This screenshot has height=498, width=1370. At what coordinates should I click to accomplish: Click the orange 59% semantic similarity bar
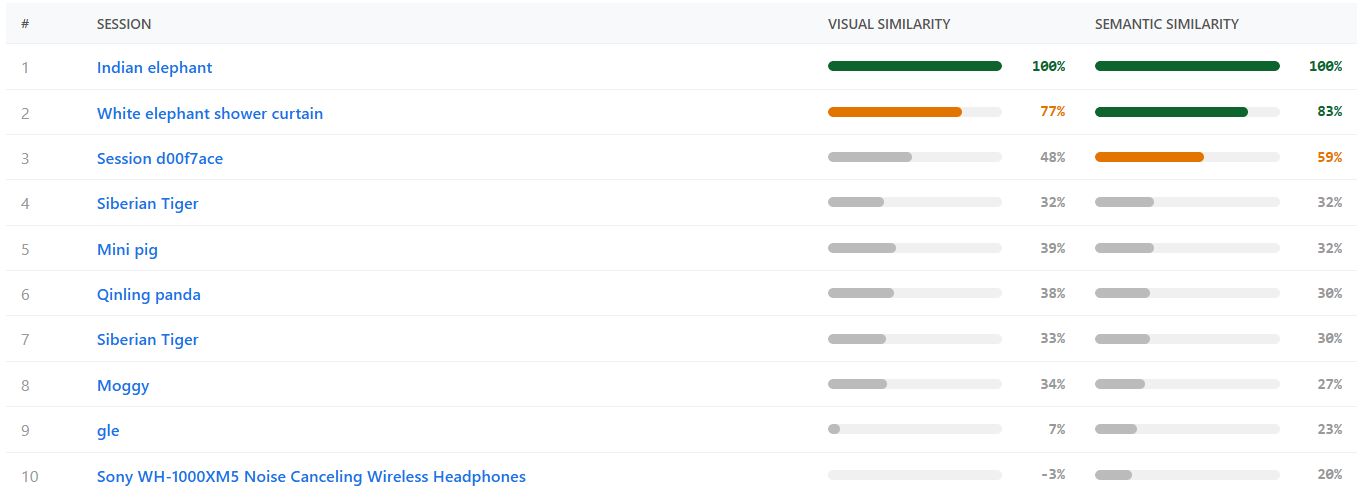(1149, 157)
